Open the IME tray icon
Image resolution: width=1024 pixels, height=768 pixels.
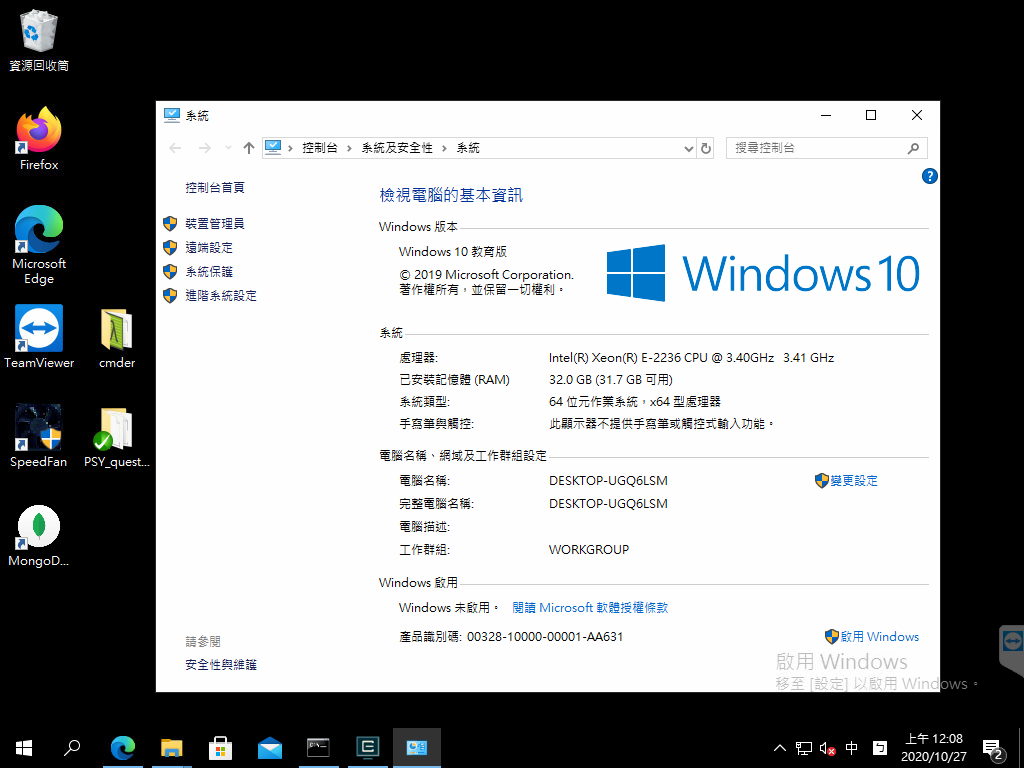[x=880, y=748]
